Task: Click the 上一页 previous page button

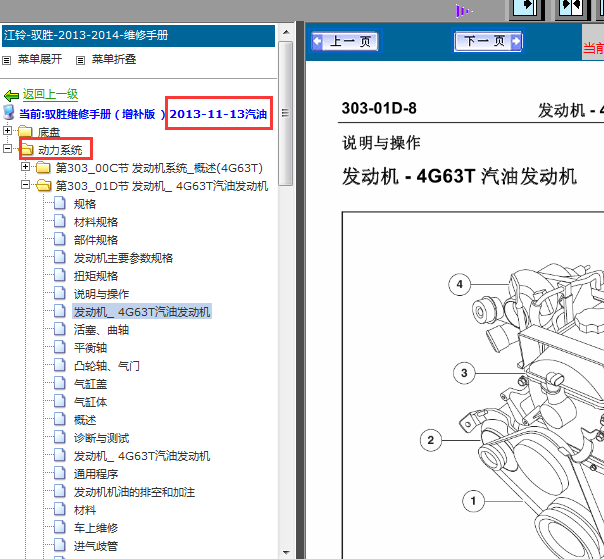Action: [345, 41]
